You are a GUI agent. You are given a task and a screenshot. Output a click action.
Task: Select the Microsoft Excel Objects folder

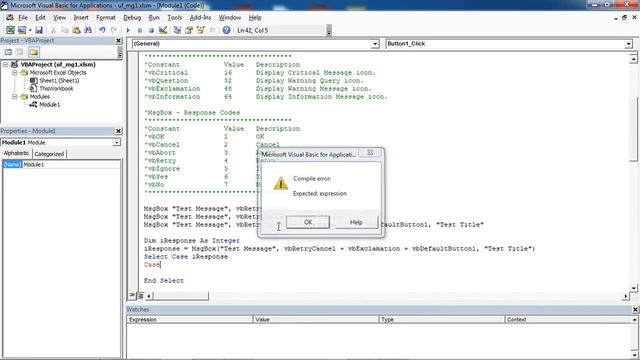58,73
